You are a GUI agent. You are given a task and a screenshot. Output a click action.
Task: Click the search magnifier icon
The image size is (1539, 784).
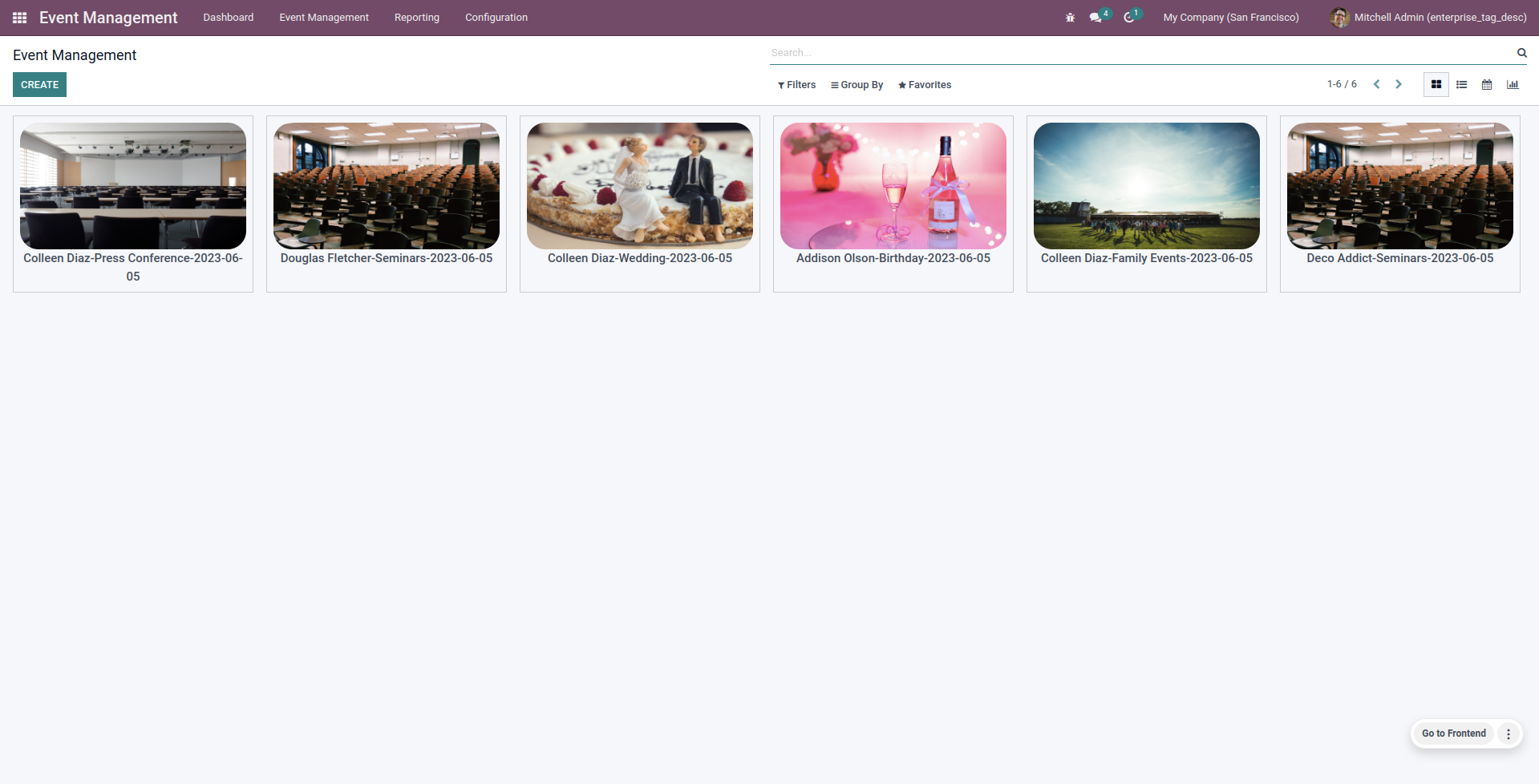(1521, 53)
